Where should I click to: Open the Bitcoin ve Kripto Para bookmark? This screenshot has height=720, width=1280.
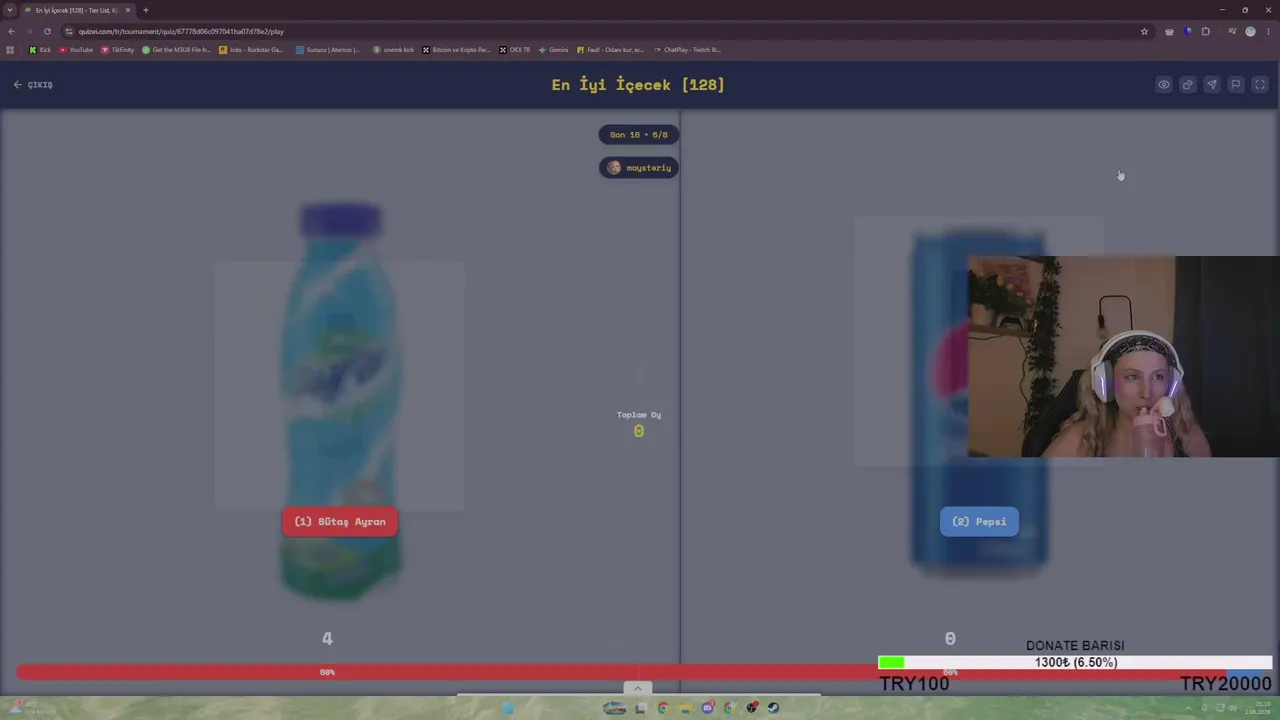[457, 50]
